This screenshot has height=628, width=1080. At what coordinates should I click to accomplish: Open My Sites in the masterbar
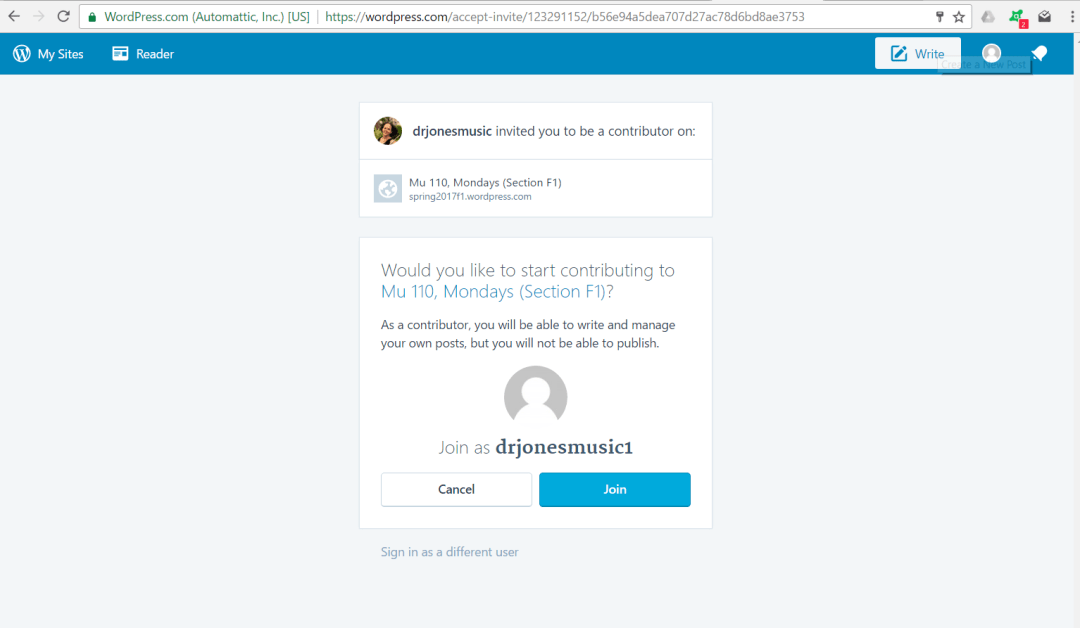point(48,54)
